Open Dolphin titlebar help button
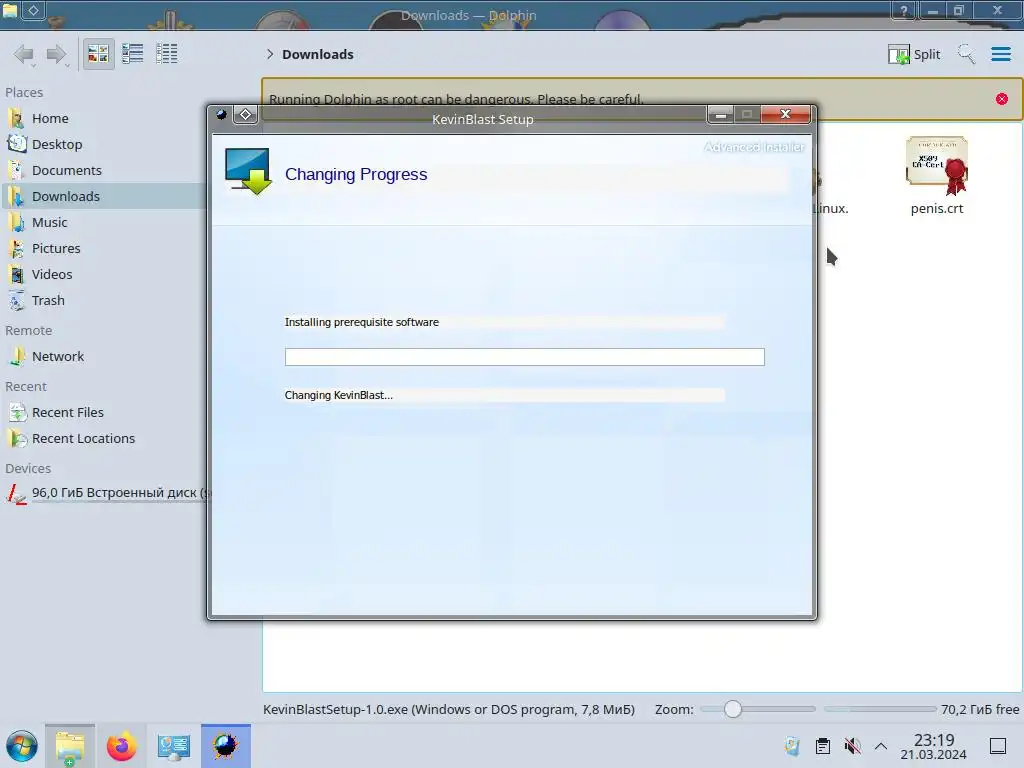 904,10
